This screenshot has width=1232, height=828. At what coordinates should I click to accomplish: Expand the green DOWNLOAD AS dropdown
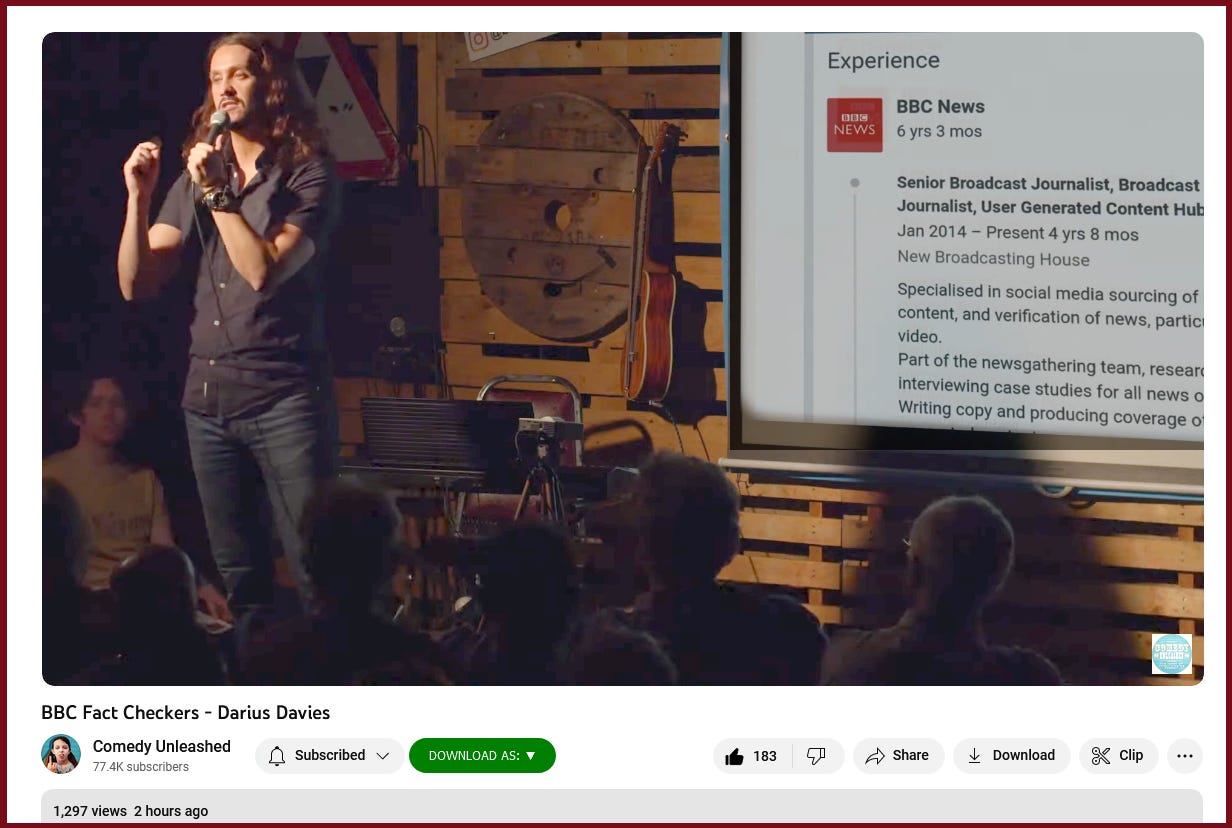pos(482,756)
